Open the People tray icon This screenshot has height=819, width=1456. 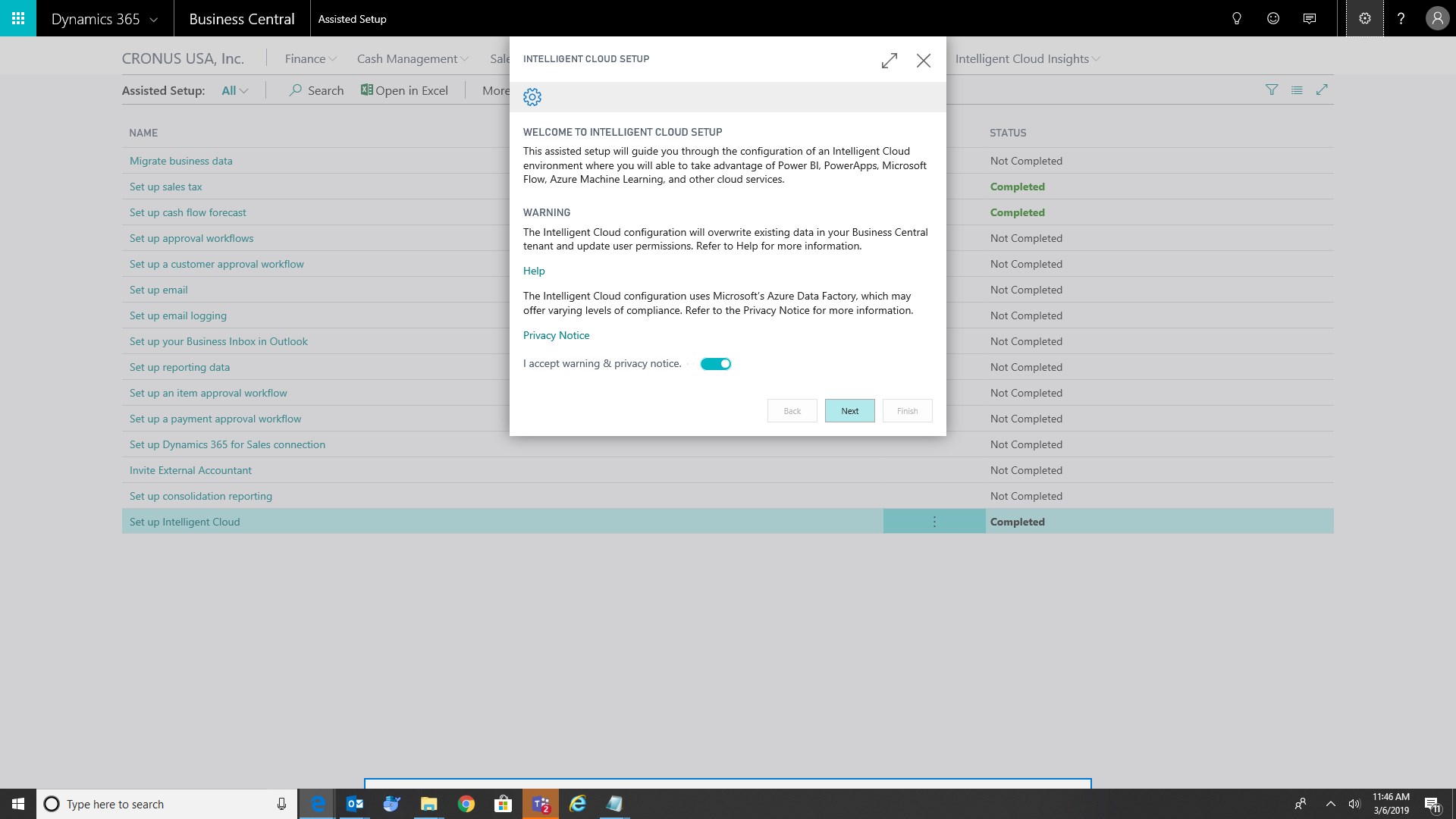(x=1301, y=804)
